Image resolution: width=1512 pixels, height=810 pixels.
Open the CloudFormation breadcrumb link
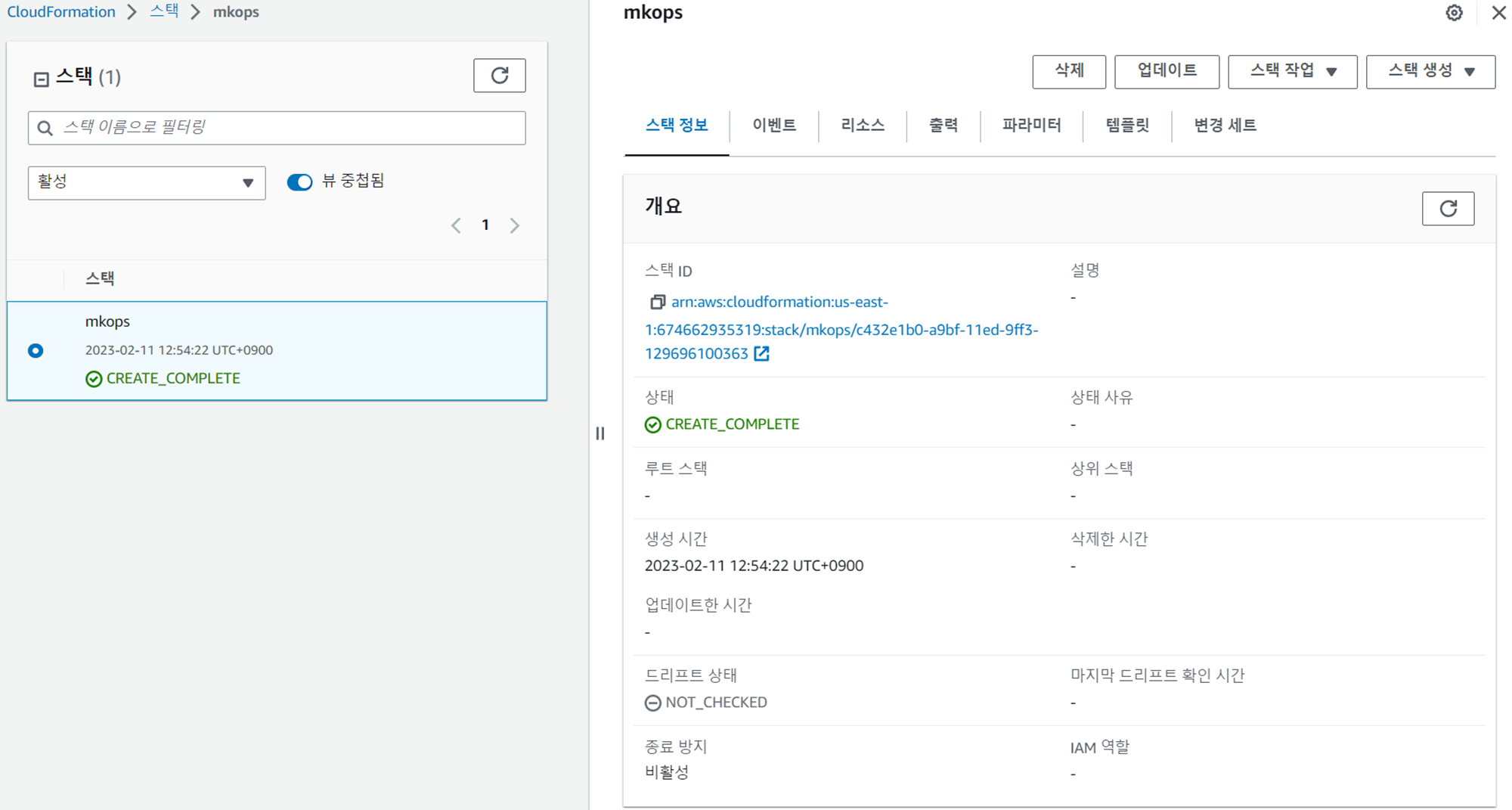tap(61, 12)
